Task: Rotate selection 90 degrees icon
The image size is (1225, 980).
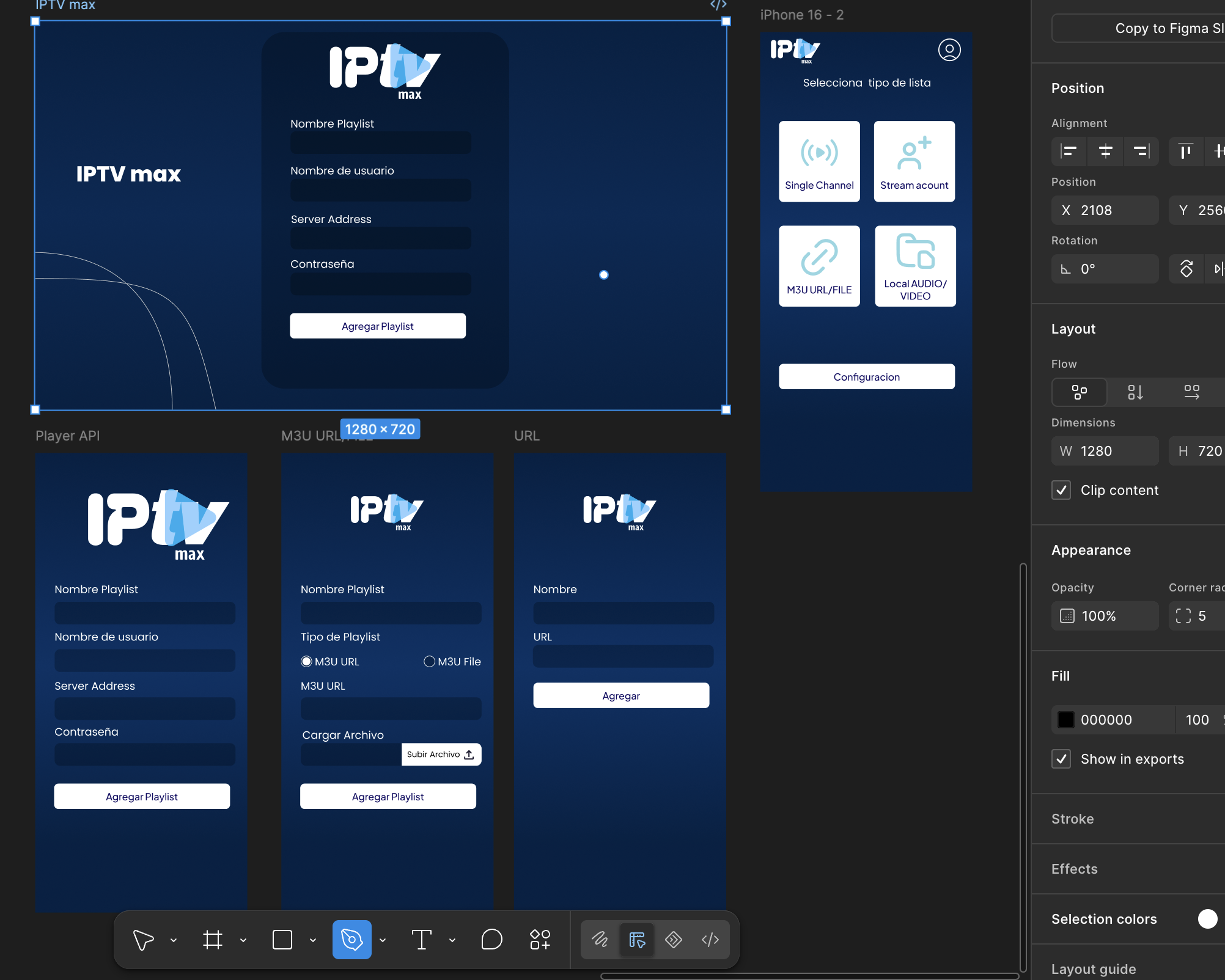Action: pyautogui.click(x=1186, y=269)
